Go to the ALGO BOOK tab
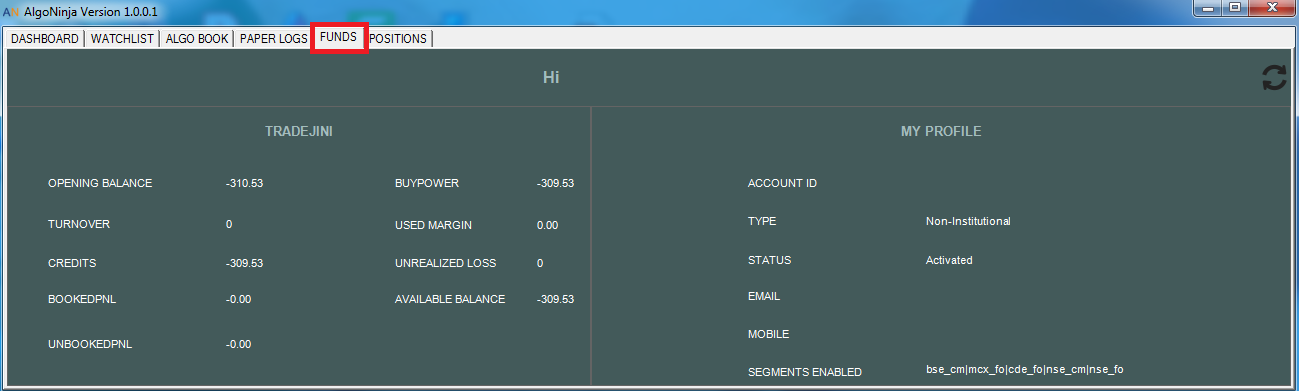This screenshot has height=391, width=1299. 197,39
